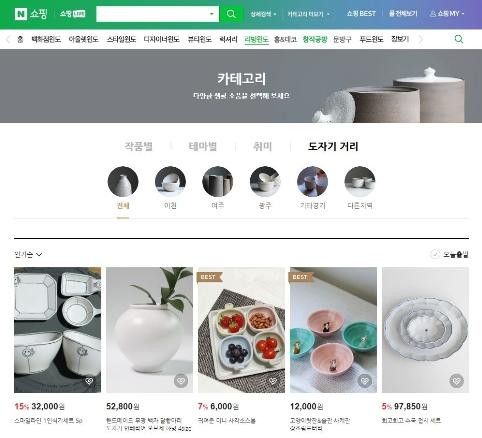The width and height of the screenshot is (482, 438).
Task: Switch to the 테마별 tab
Action: click(x=203, y=146)
